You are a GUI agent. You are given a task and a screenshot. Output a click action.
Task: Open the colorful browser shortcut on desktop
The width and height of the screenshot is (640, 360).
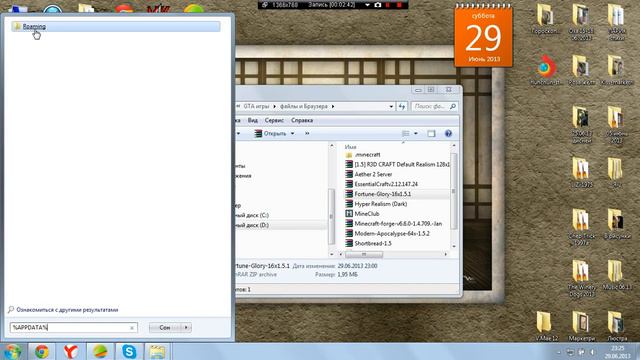point(546,70)
